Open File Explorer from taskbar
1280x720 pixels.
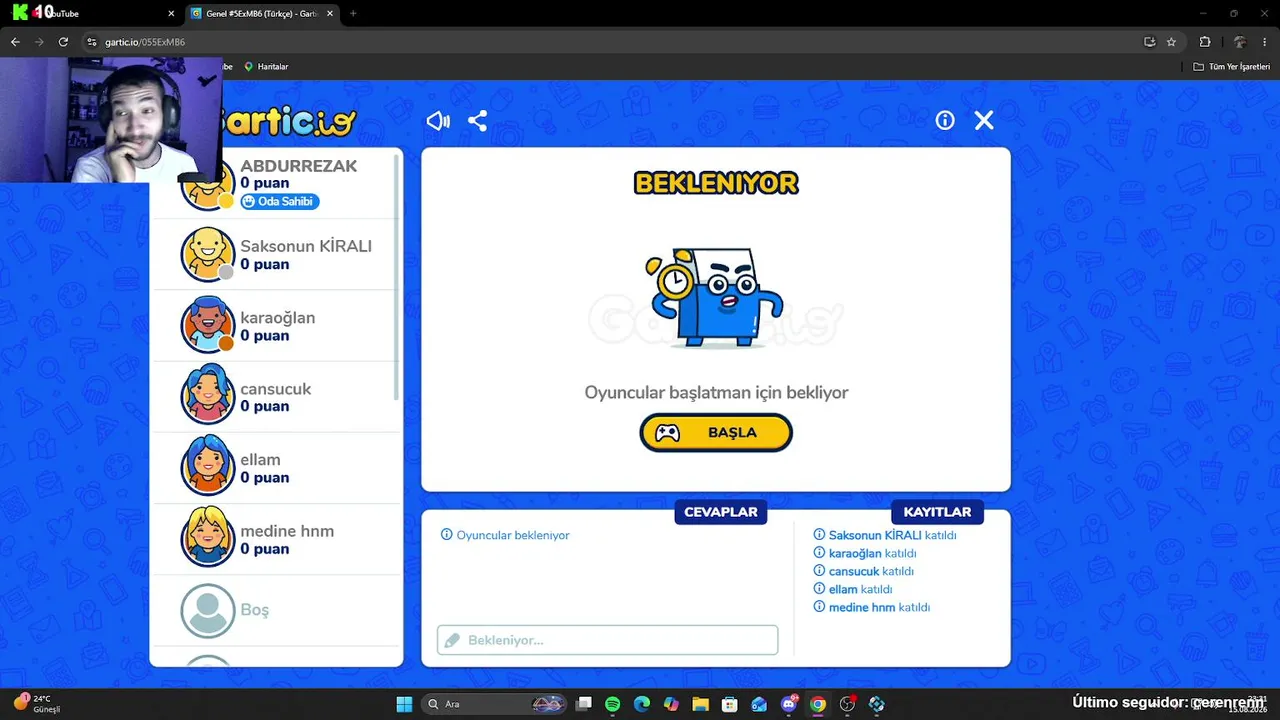[x=700, y=704]
